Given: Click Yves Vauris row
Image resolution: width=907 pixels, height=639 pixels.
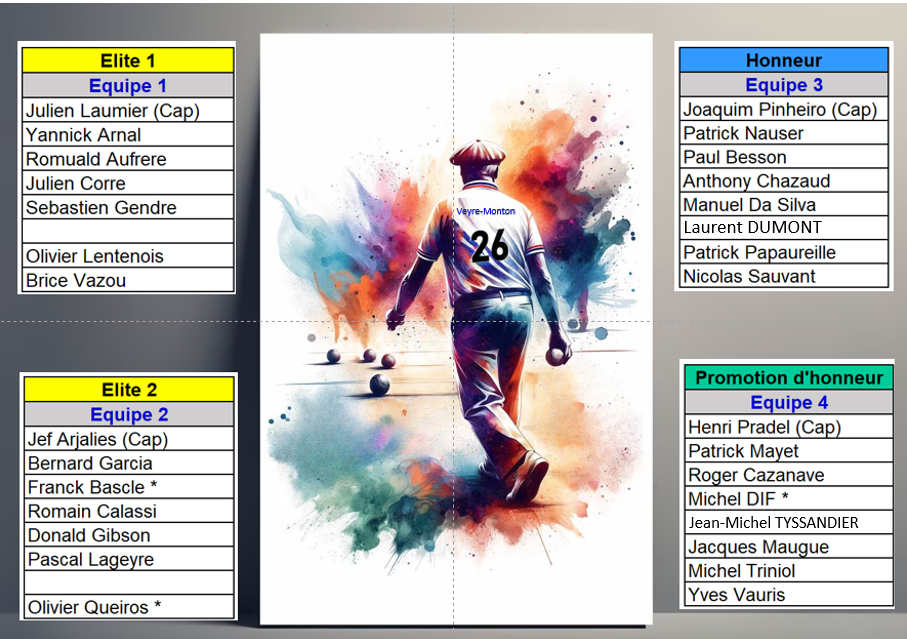Looking at the screenshot, I should 789,594.
